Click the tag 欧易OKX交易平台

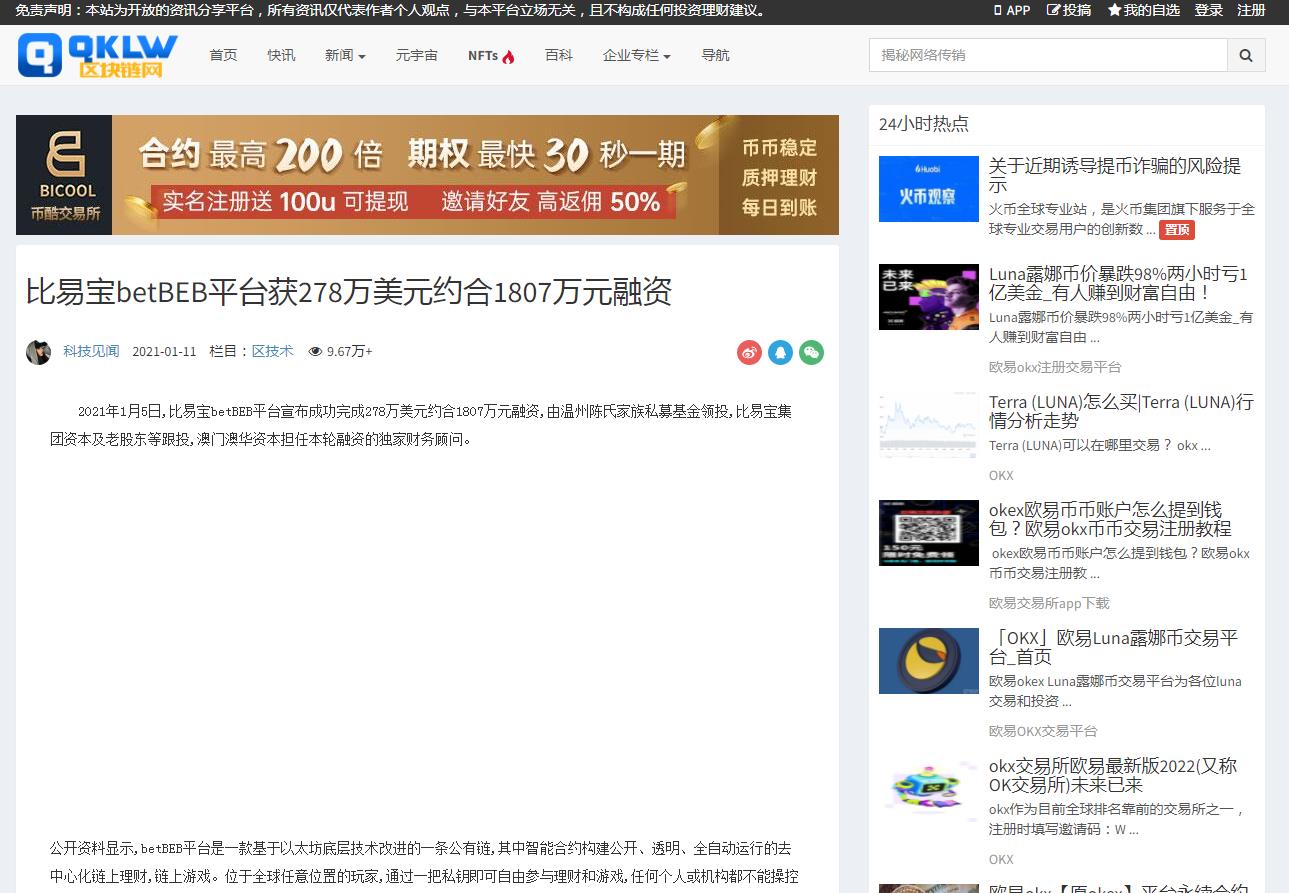1043,731
